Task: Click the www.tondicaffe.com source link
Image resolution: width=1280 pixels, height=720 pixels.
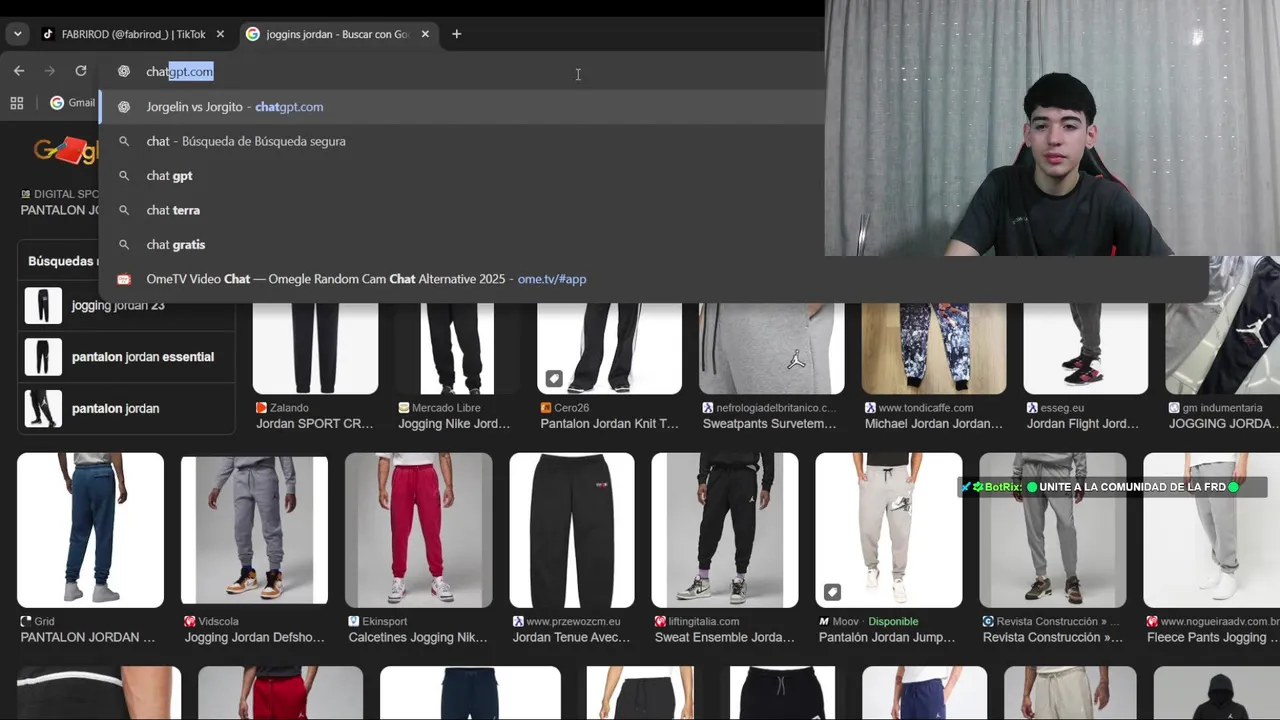Action: point(925,408)
